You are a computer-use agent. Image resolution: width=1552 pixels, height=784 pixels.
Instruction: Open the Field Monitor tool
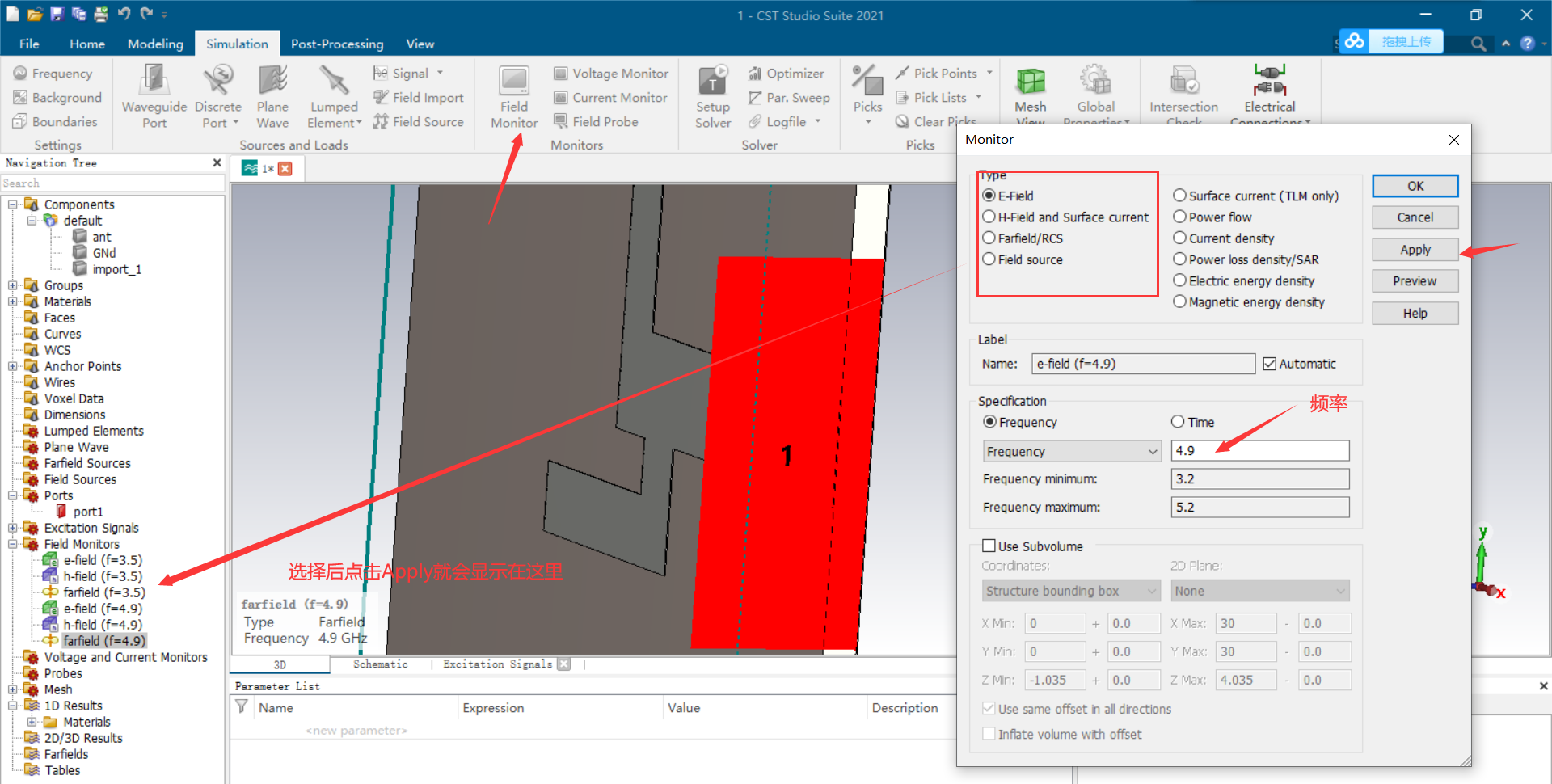pos(514,97)
